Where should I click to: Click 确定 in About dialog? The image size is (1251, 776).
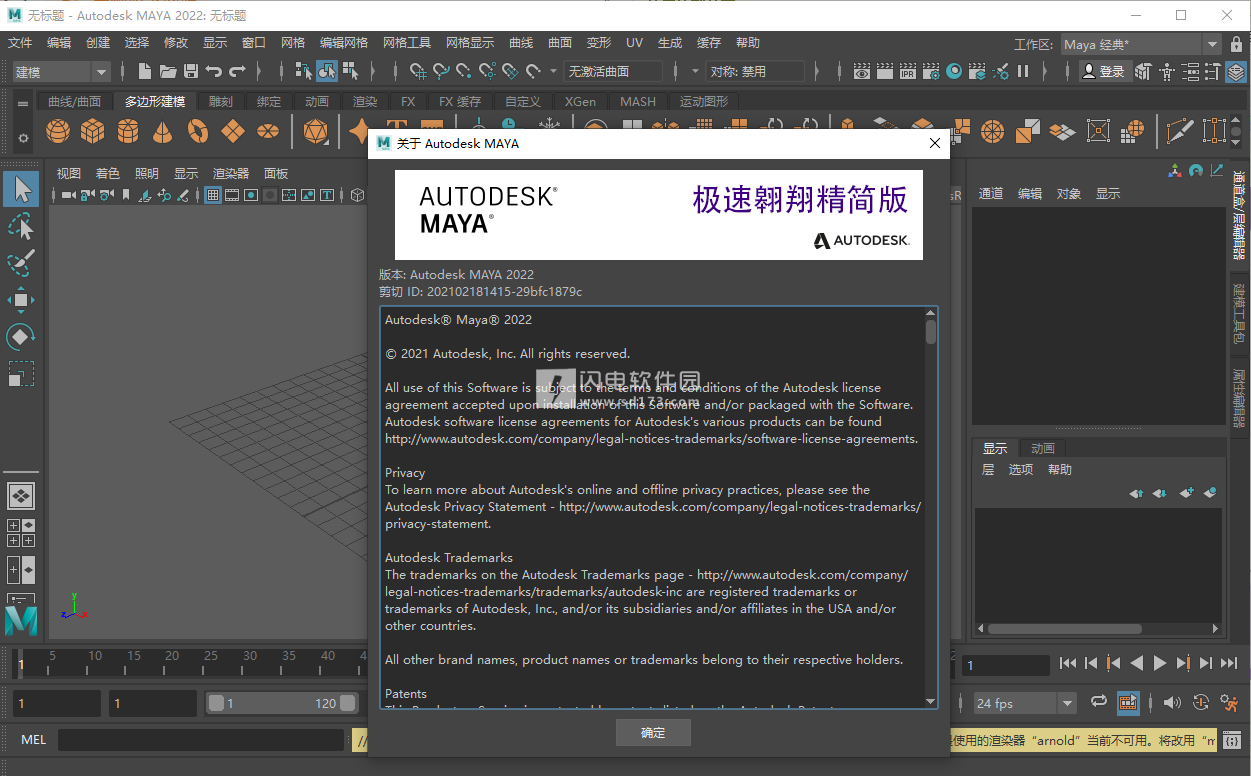[x=653, y=732]
